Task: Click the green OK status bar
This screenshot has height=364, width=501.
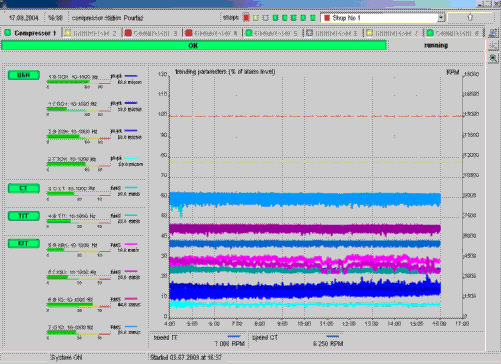Action: click(194, 45)
